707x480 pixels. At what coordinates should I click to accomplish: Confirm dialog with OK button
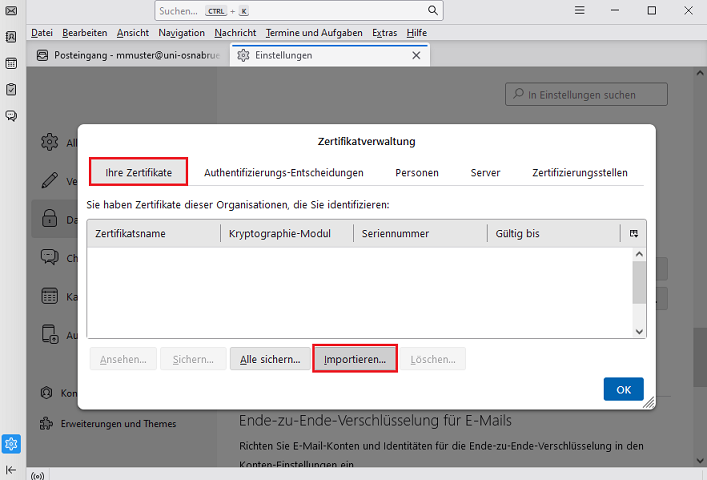coord(623,389)
